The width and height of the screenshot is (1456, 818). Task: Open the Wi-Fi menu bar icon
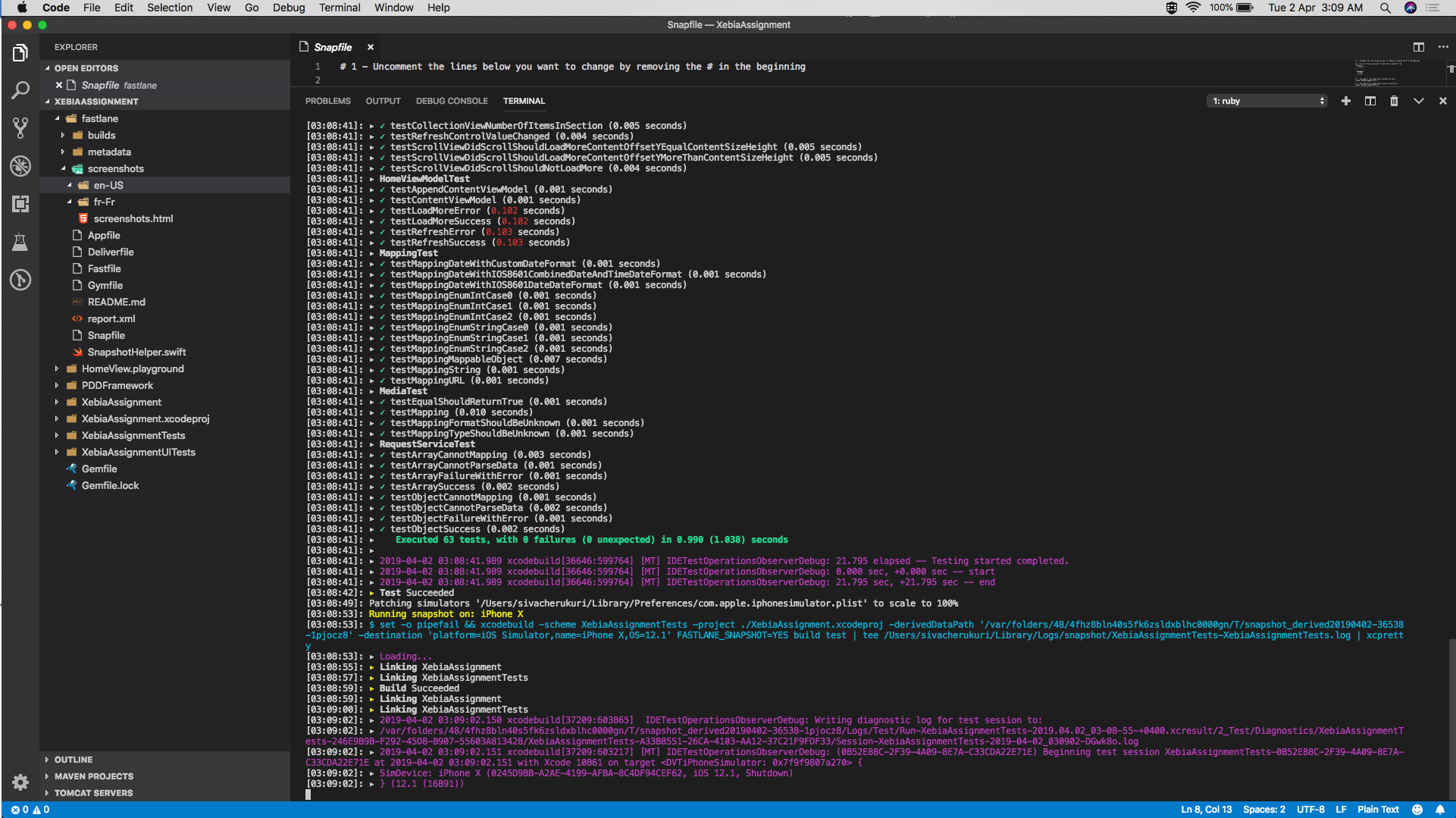1194,8
